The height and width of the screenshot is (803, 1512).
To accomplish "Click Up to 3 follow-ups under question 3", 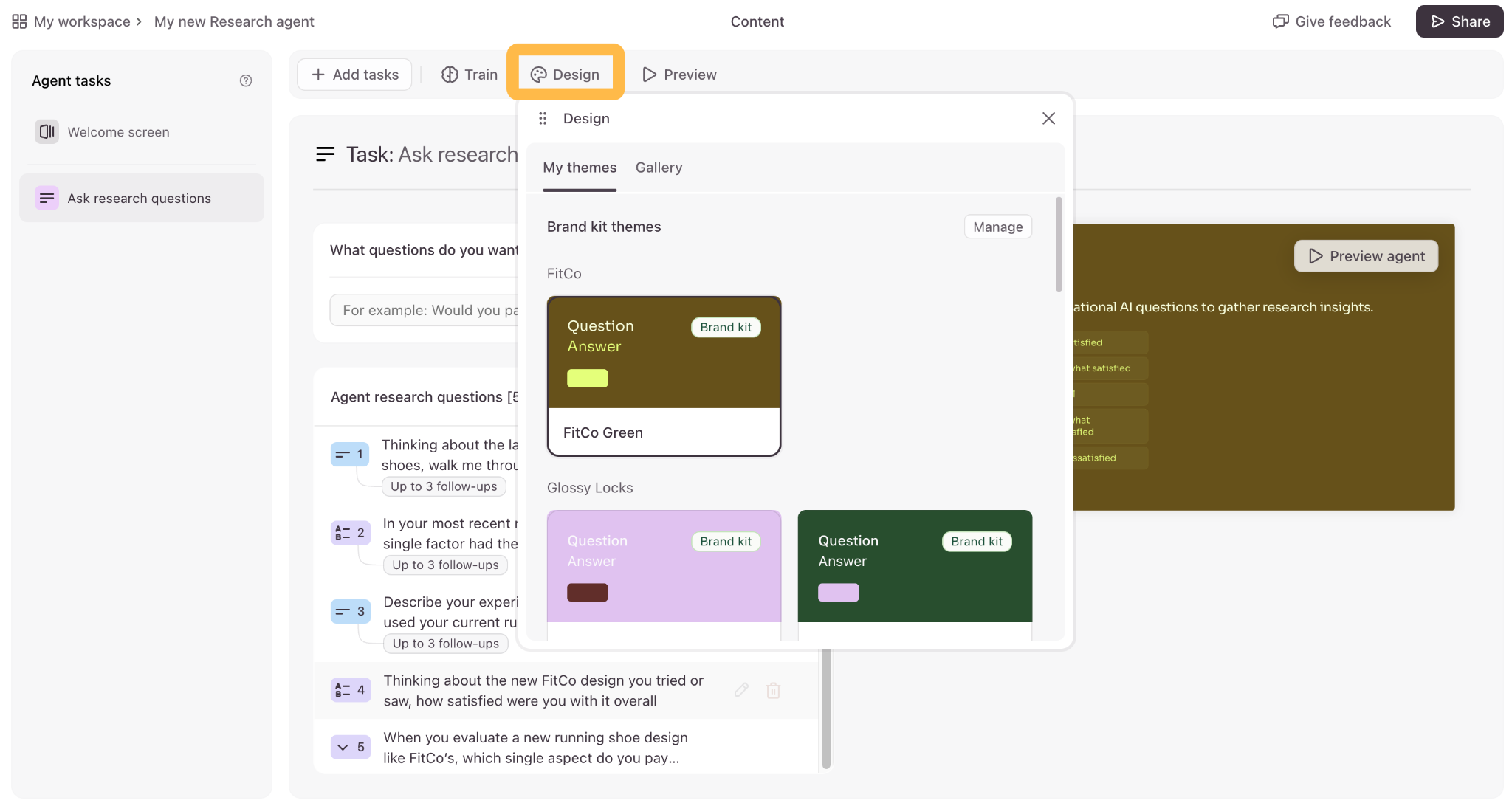I will coord(445,644).
